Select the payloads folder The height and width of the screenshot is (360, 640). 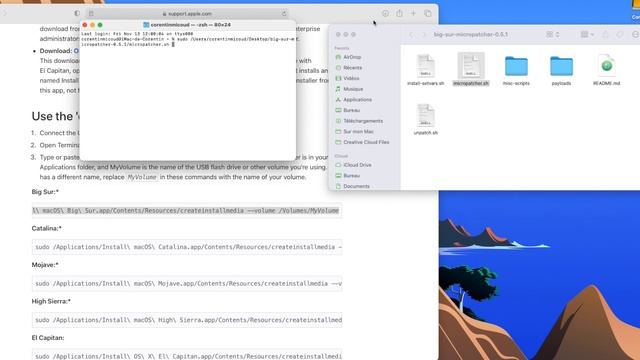click(561, 69)
